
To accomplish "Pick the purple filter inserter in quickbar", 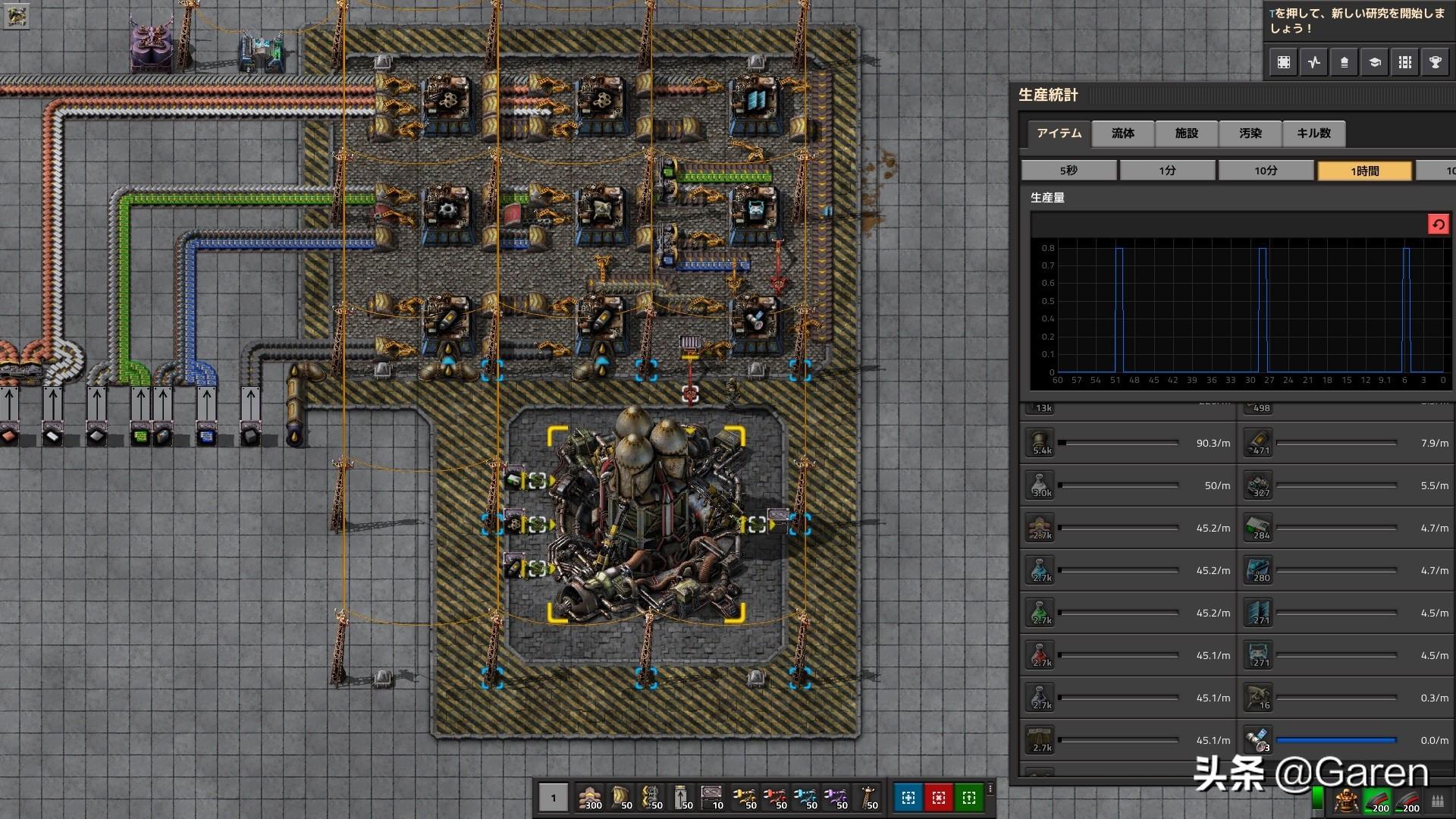I will click(x=836, y=797).
